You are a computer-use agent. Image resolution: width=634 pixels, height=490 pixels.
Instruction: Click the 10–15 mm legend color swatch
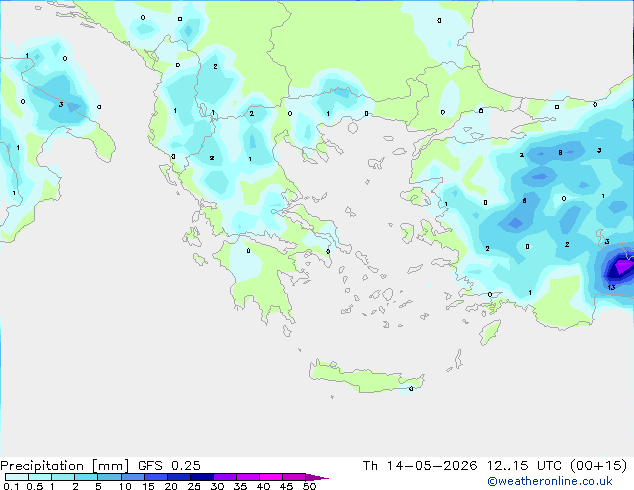133,477
